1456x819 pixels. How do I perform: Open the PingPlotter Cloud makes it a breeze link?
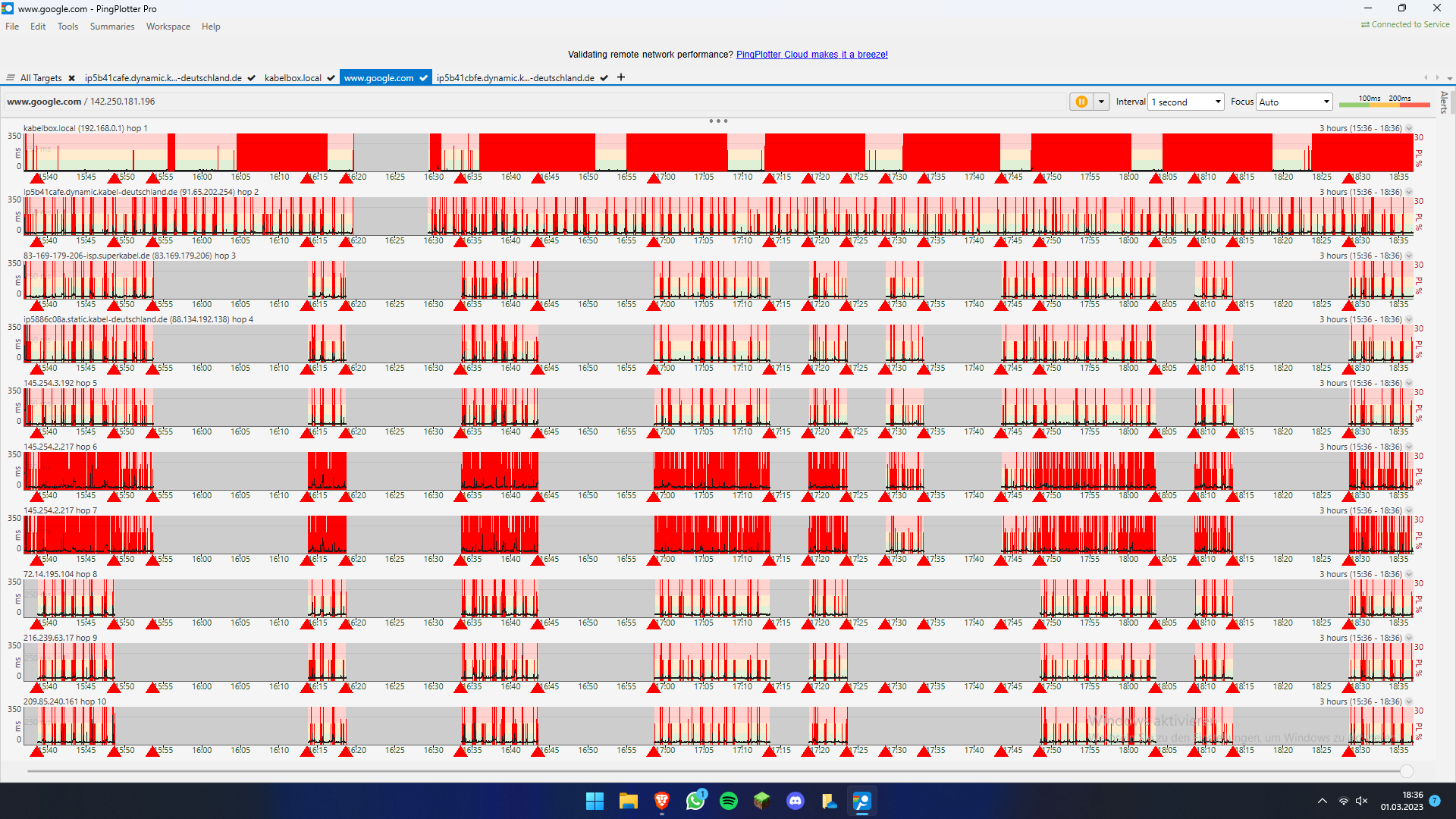(x=811, y=55)
